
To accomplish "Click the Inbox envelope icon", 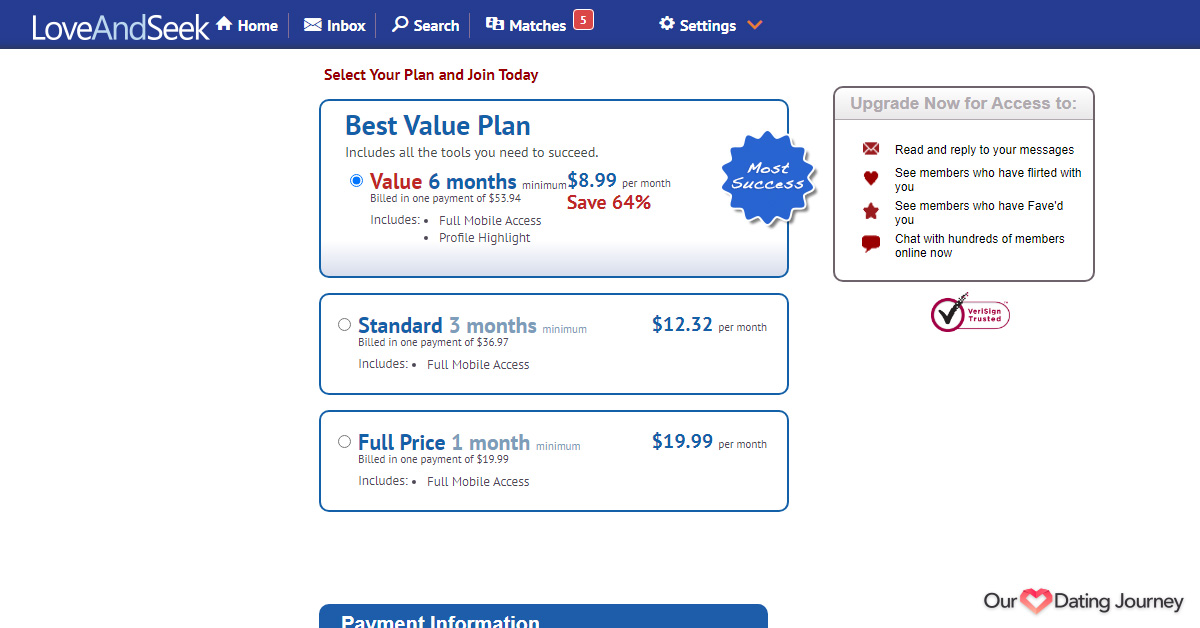I will (312, 25).
